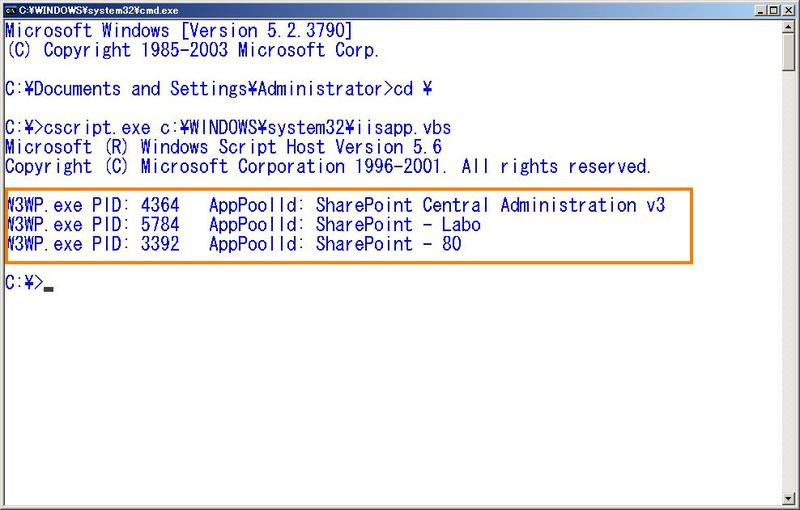
Task: Click the 'SharePoint - Labo' text
Action: click(398, 224)
